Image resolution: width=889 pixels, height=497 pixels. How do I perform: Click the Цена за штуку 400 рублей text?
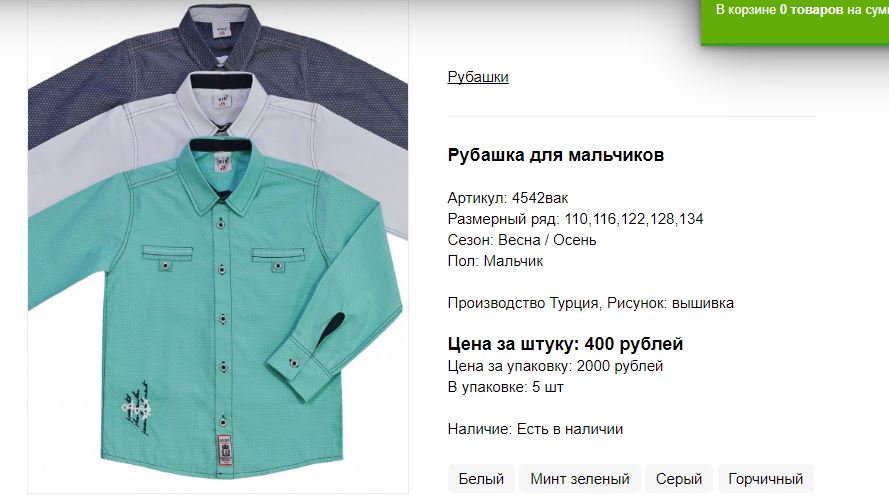(565, 344)
